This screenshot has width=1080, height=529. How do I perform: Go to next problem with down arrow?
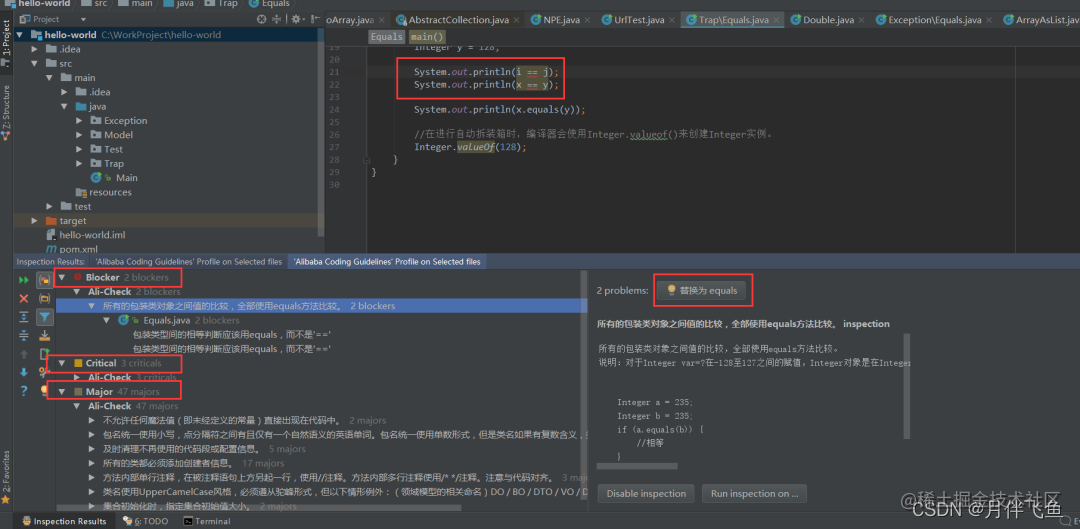point(23,373)
